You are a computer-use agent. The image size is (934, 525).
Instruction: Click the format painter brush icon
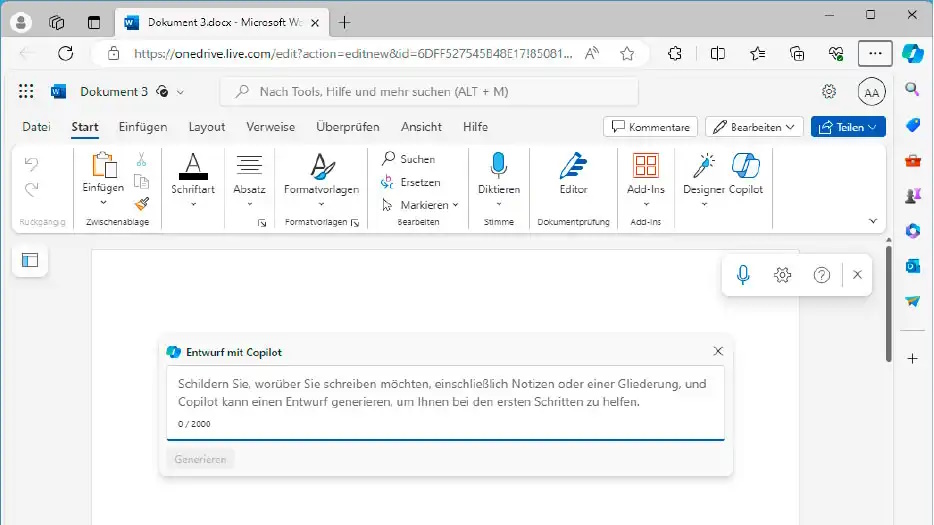click(x=141, y=203)
